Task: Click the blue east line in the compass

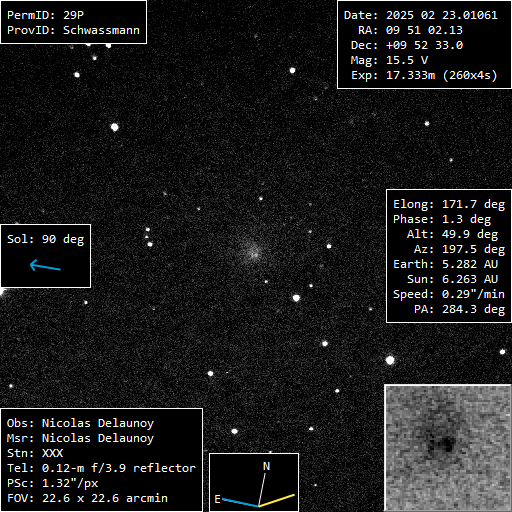Action: [x=240, y=503]
